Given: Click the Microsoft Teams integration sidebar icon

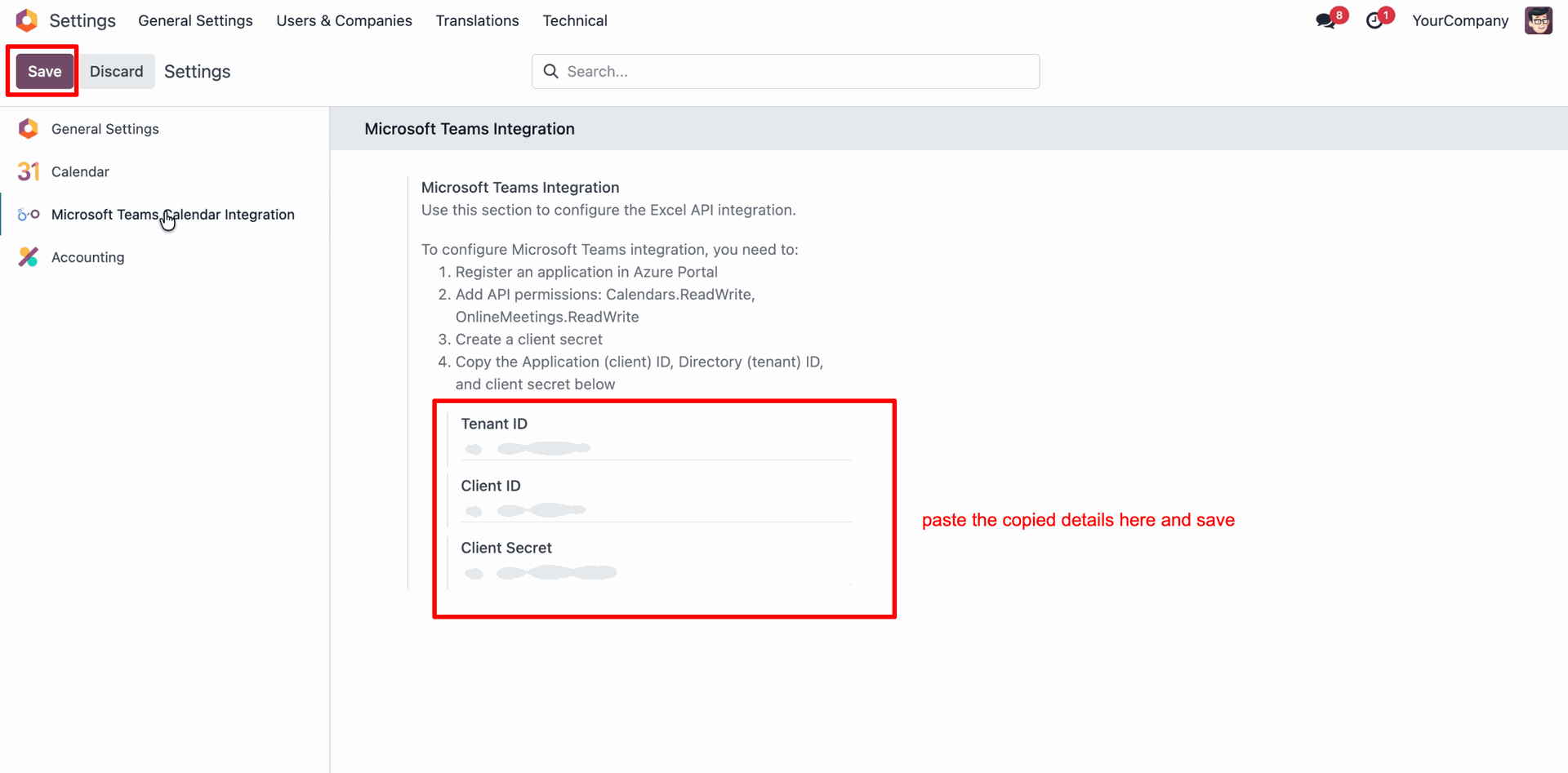Looking at the screenshot, I should (29, 215).
